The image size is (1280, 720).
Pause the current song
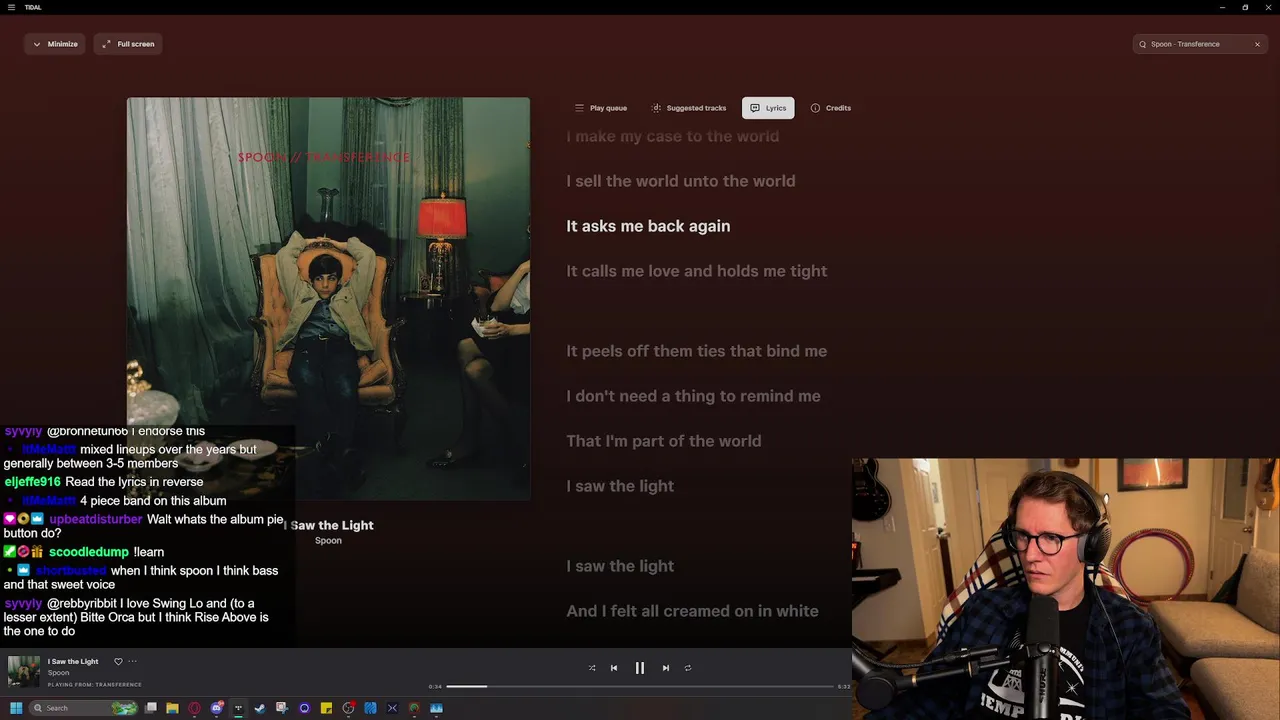click(x=640, y=668)
